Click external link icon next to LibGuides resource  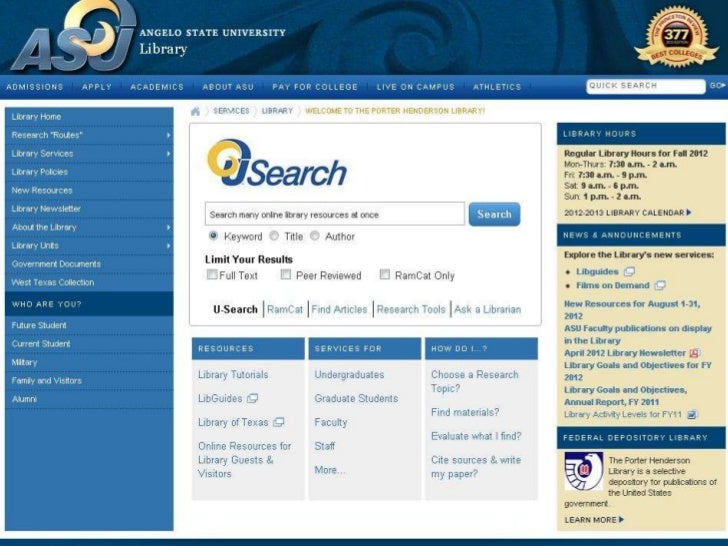click(x=252, y=398)
